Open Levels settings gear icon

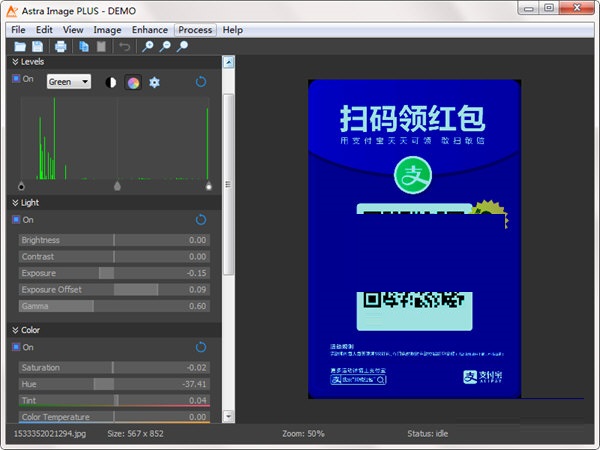click(154, 82)
